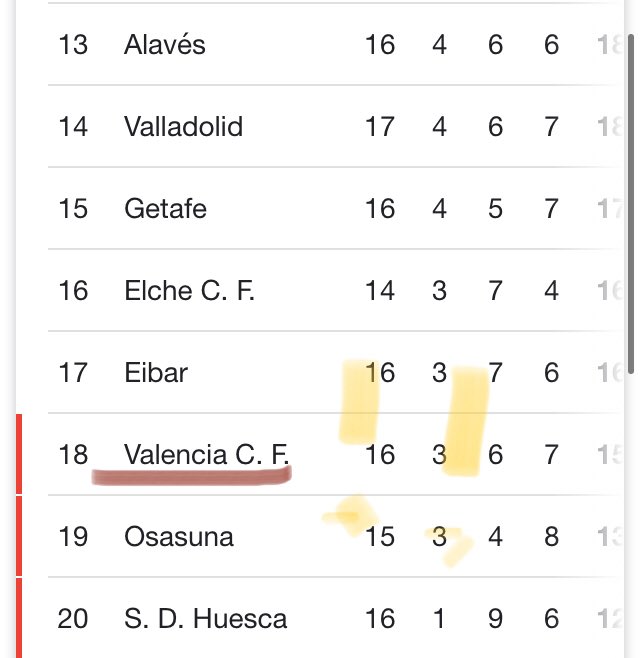The width and height of the screenshot is (640, 658).
Task: Click Valladolid's 17 matches played value
Action: click(380, 127)
